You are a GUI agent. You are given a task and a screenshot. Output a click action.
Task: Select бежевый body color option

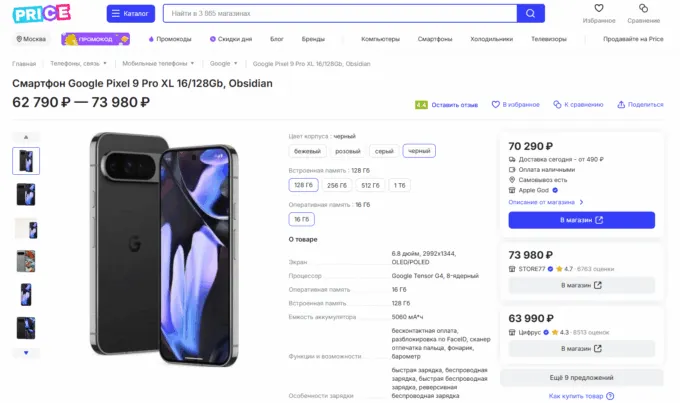[307, 151]
